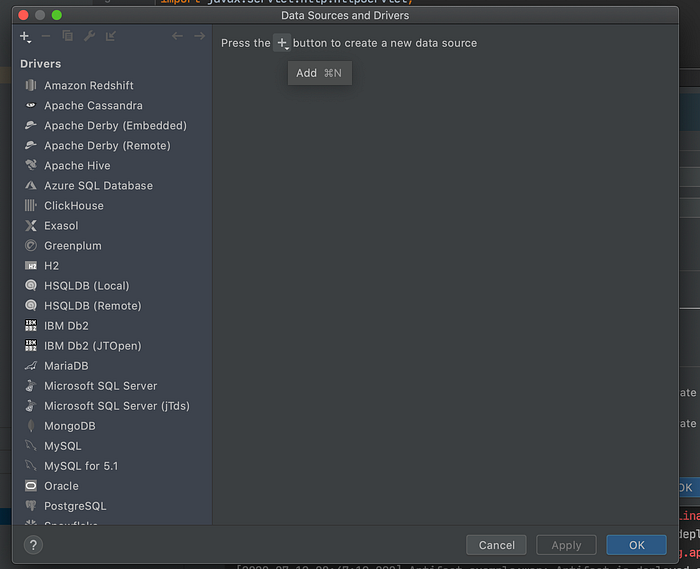Select IBM Db2 driver label

66,326
